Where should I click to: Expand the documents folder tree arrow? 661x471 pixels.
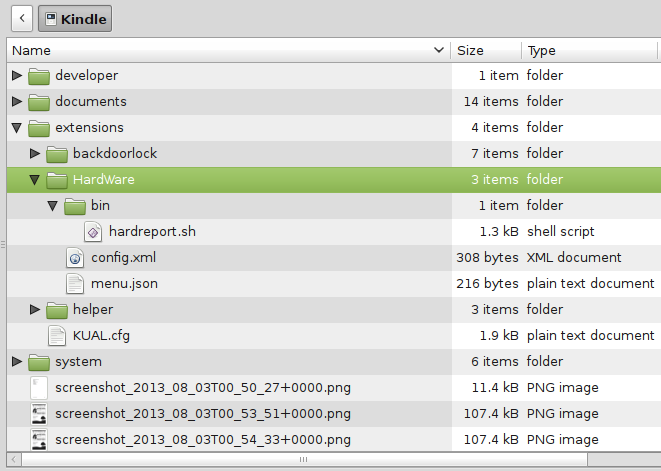point(16,101)
